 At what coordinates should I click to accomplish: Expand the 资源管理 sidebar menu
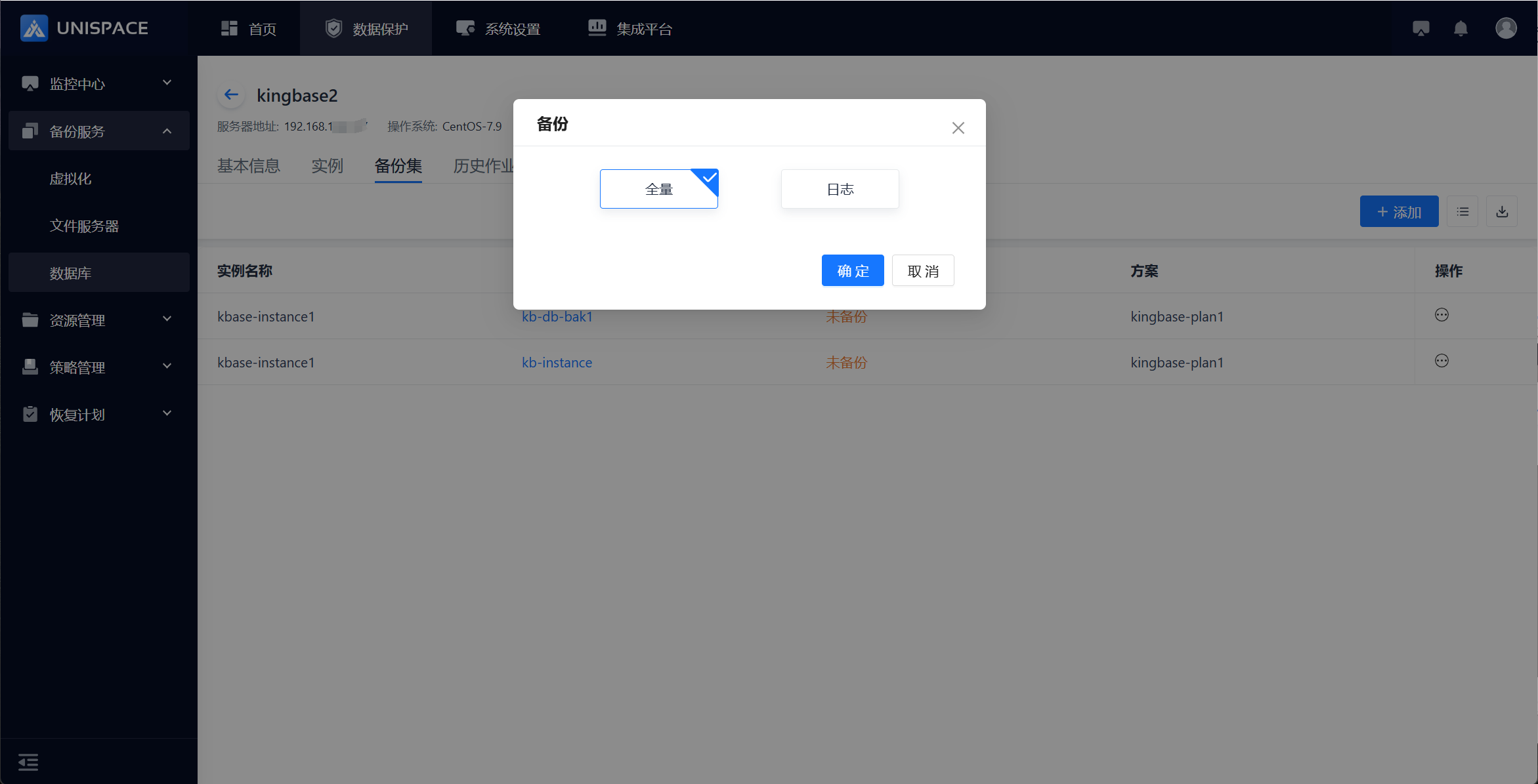[98, 320]
